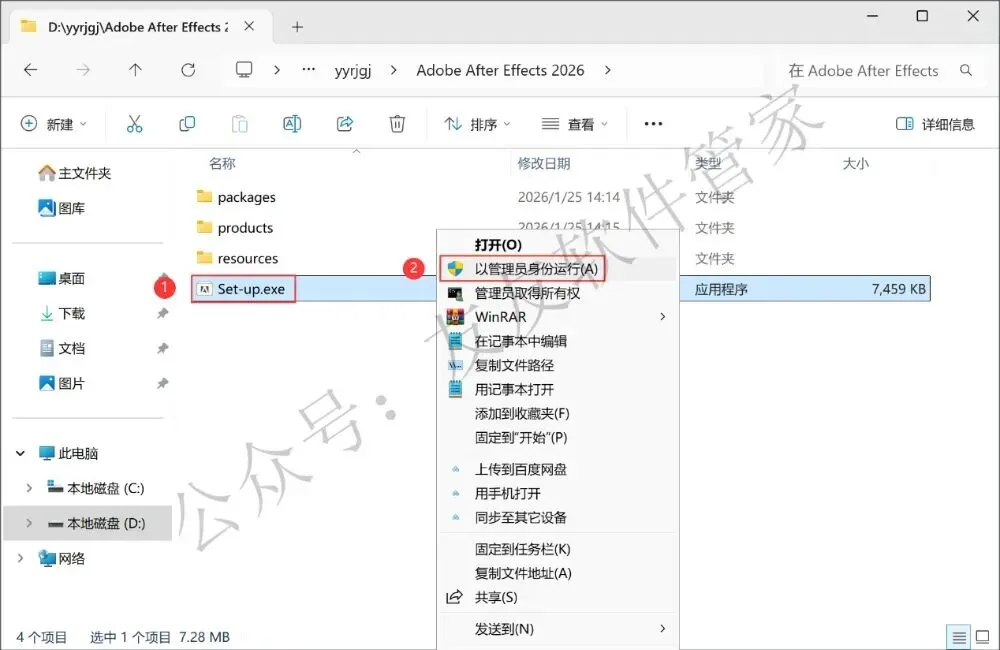Click the Forward navigation arrow
Image resolution: width=1000 pixels, height=650 pixels.
pyautogui.click(x=83, y=70)
